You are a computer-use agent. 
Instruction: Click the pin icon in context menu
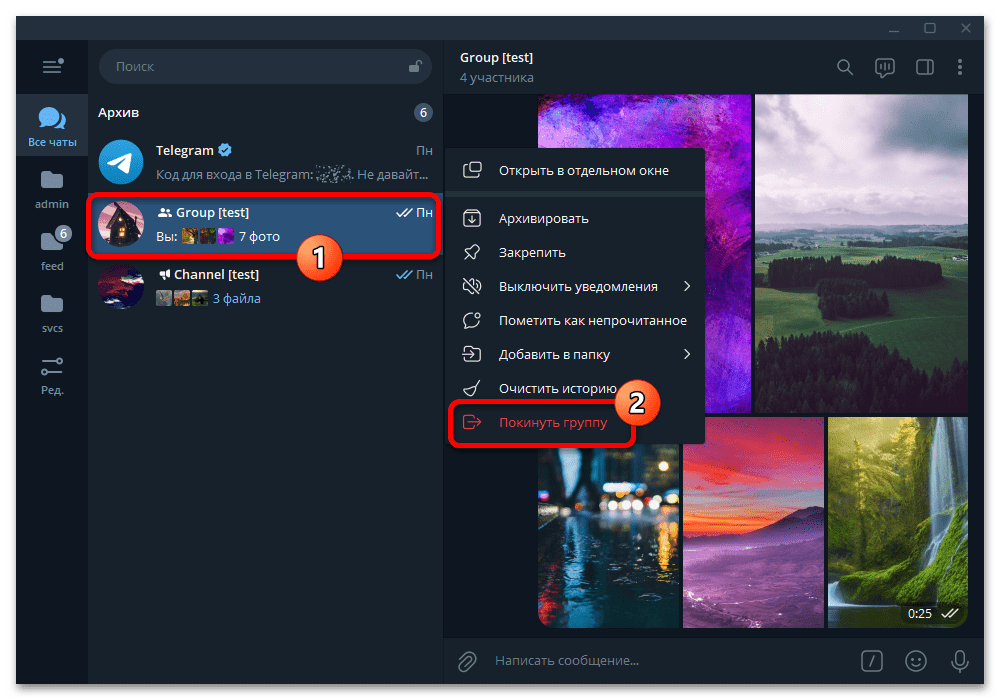(472, 252)
